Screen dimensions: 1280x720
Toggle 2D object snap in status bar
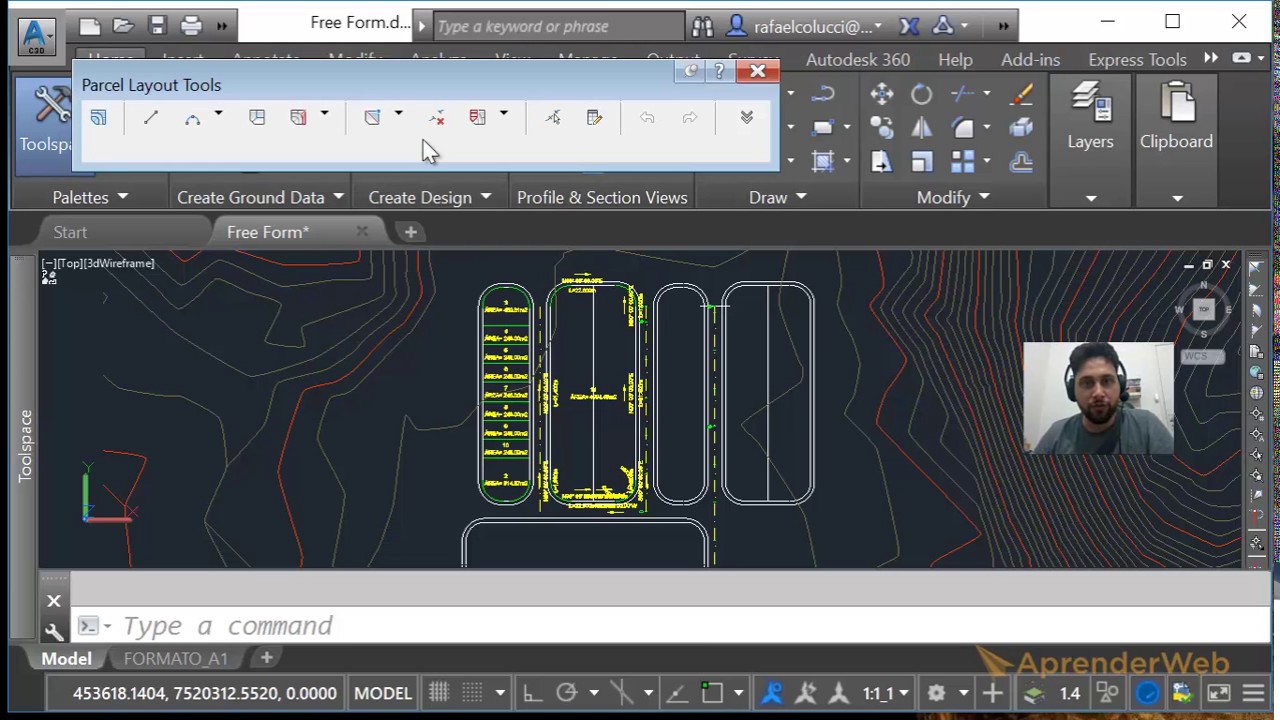pos(711,693)
